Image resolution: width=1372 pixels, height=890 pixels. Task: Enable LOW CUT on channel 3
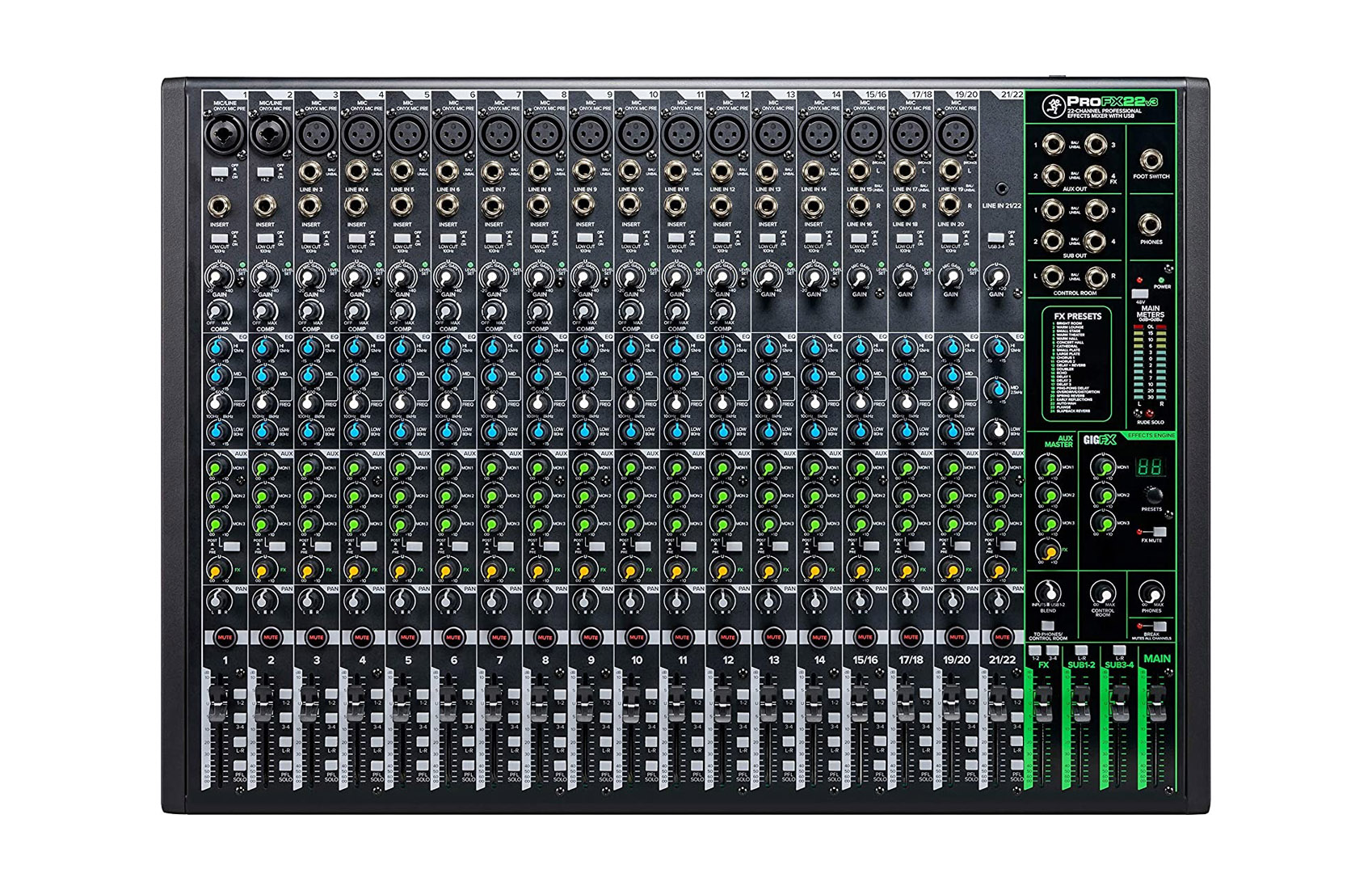point(309,238)
